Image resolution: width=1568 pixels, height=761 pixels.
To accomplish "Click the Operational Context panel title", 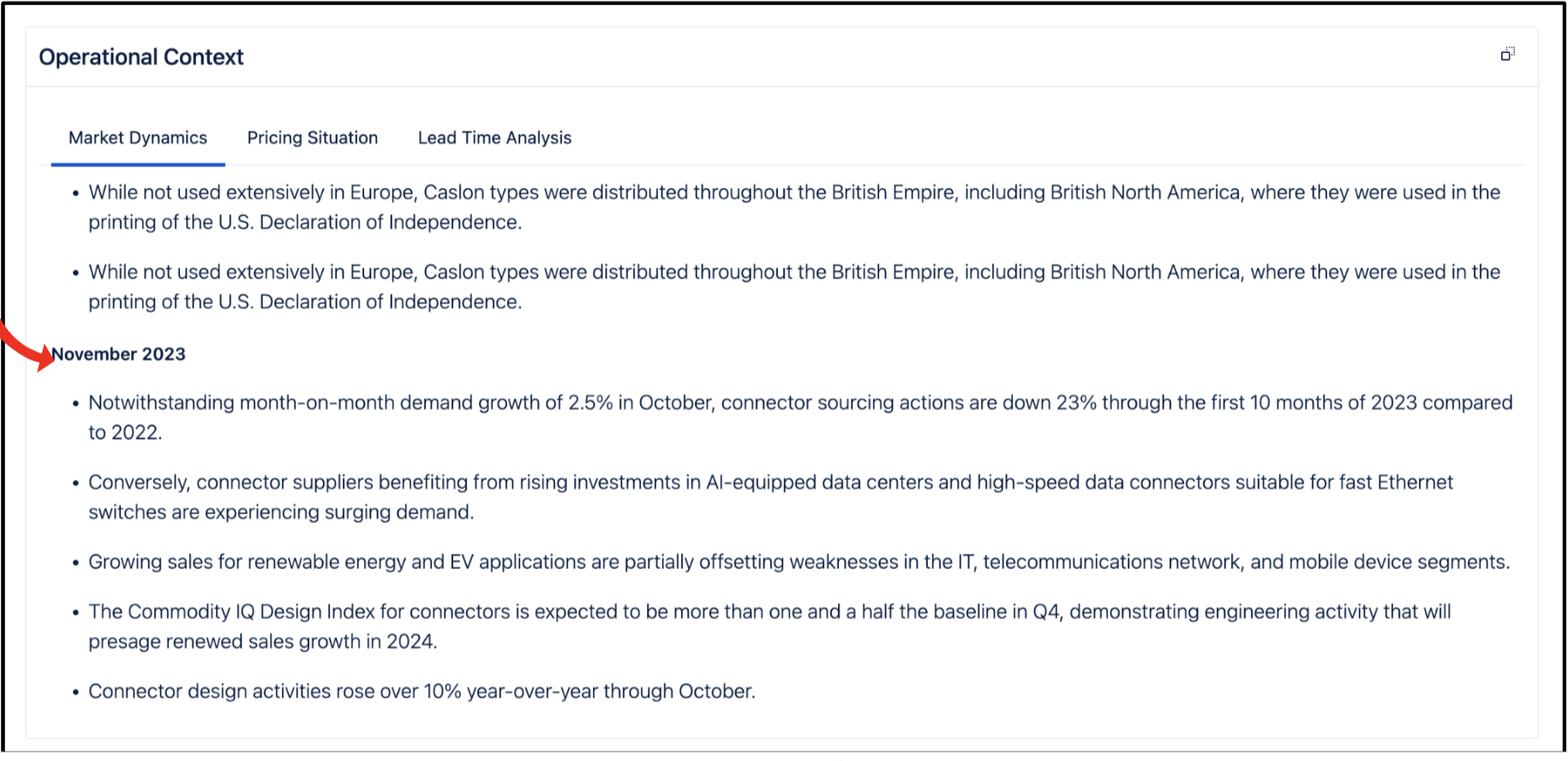I will pos(141,57).
